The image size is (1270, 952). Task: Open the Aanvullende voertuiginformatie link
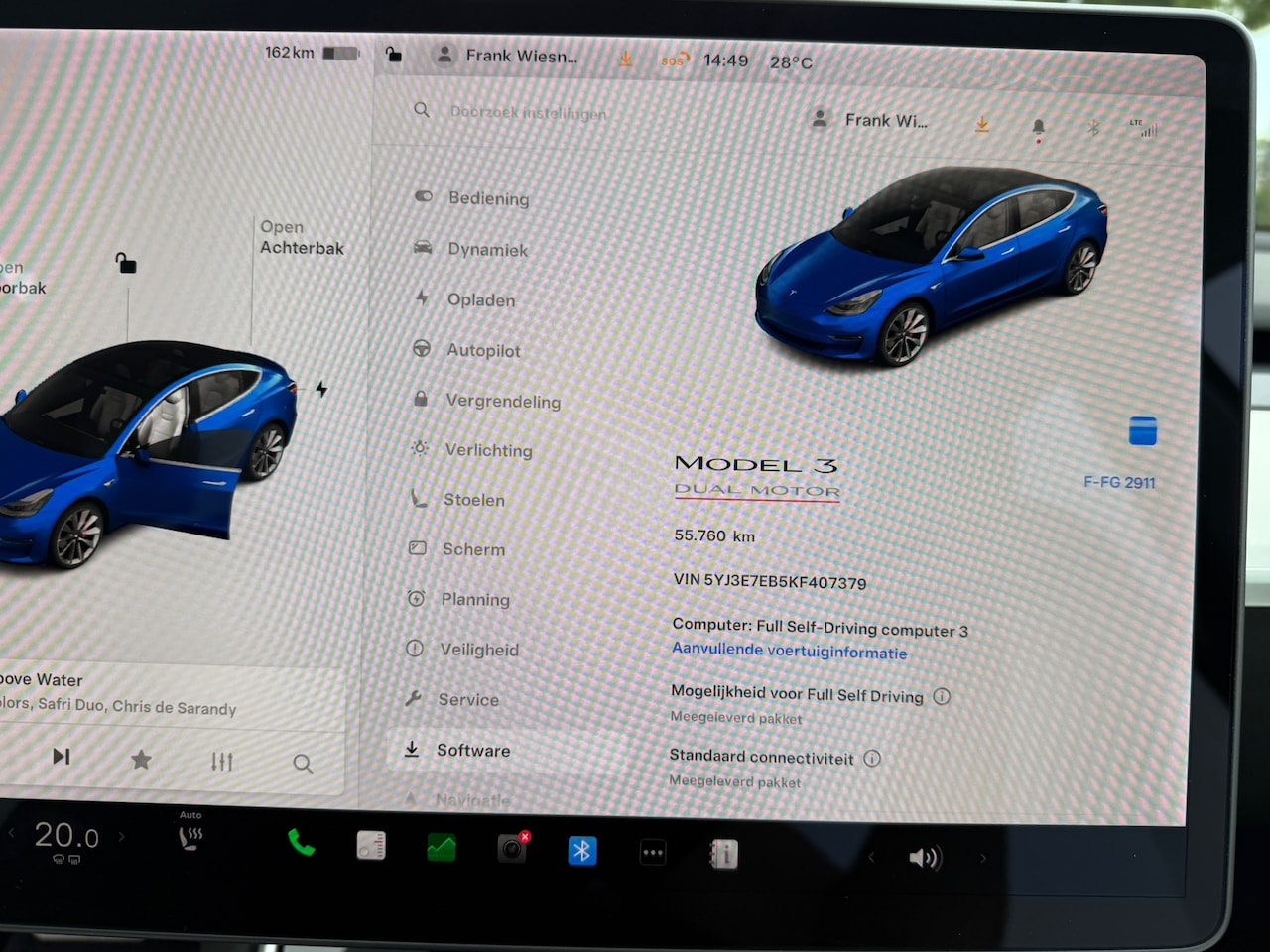tap(790, 650)
